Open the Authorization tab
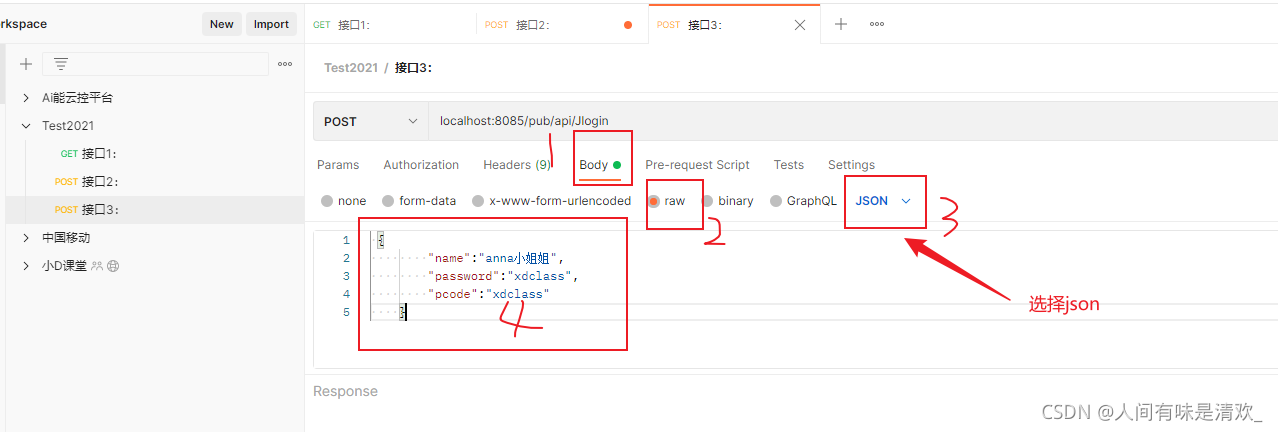 (421, 165)
